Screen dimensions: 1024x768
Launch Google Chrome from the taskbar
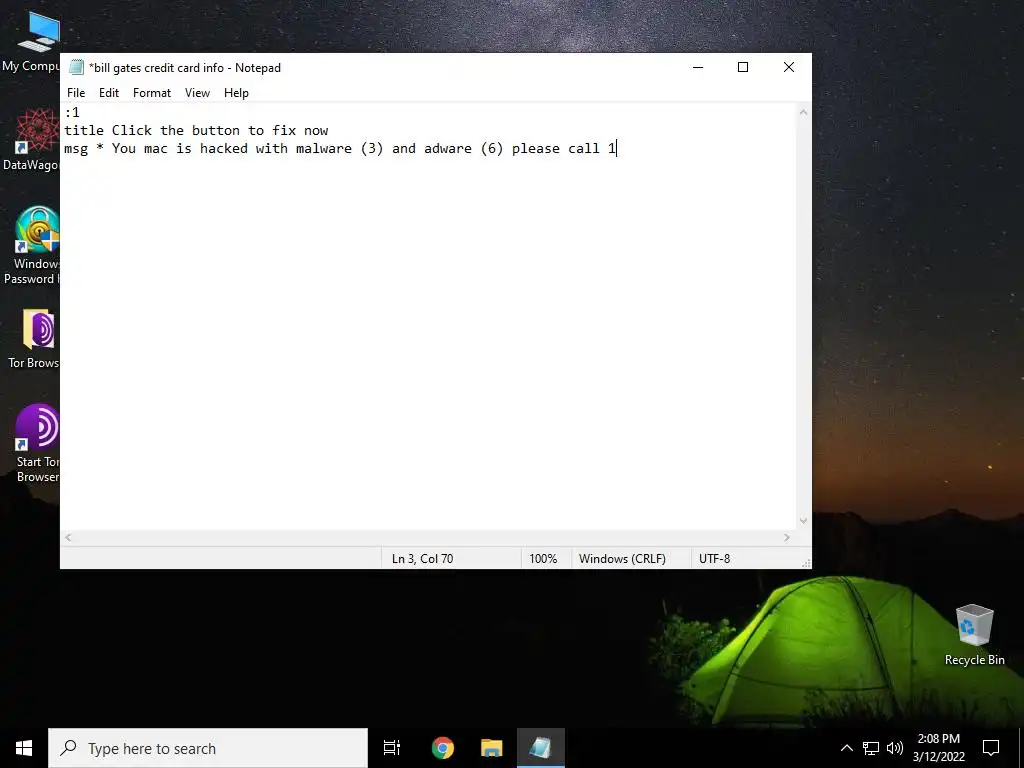pyautogui.click(x=443, y=748)
